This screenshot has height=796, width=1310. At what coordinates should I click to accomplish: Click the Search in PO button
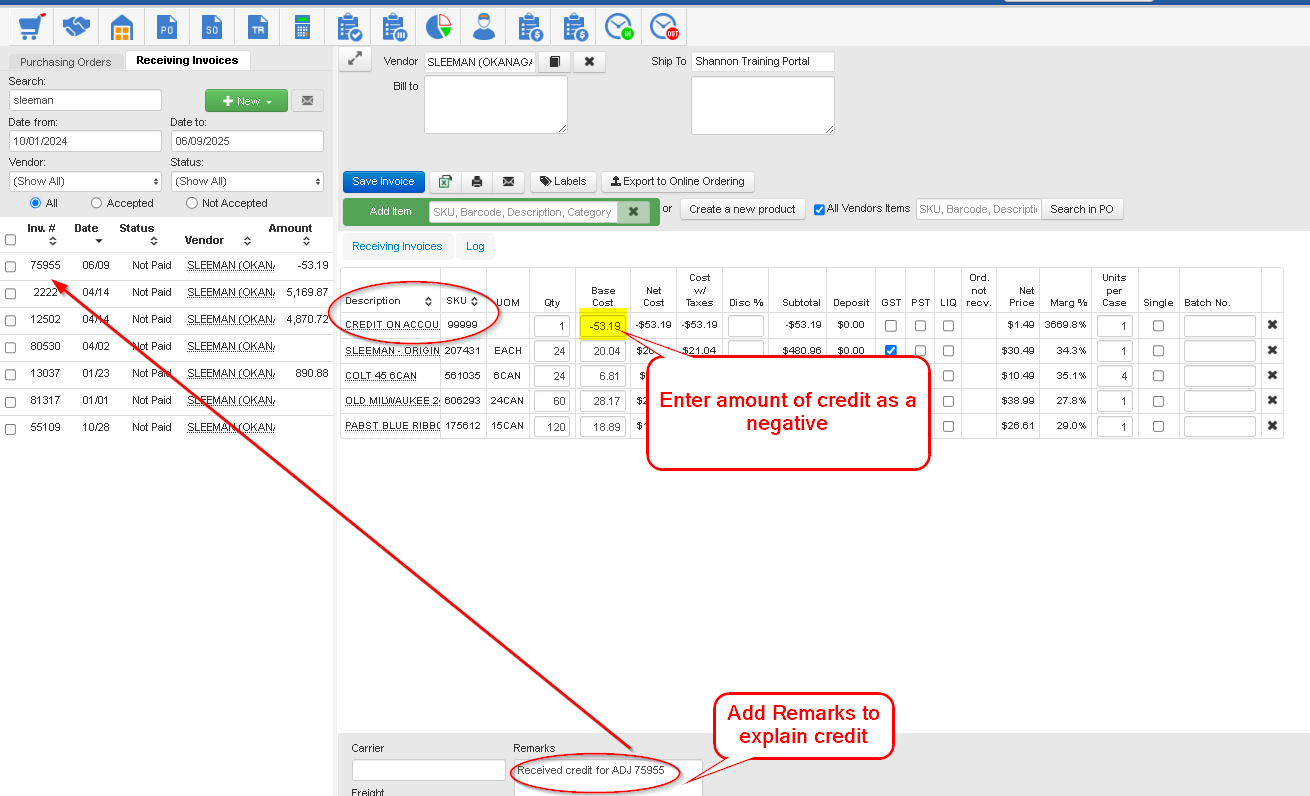click(x=1081, y=209)
